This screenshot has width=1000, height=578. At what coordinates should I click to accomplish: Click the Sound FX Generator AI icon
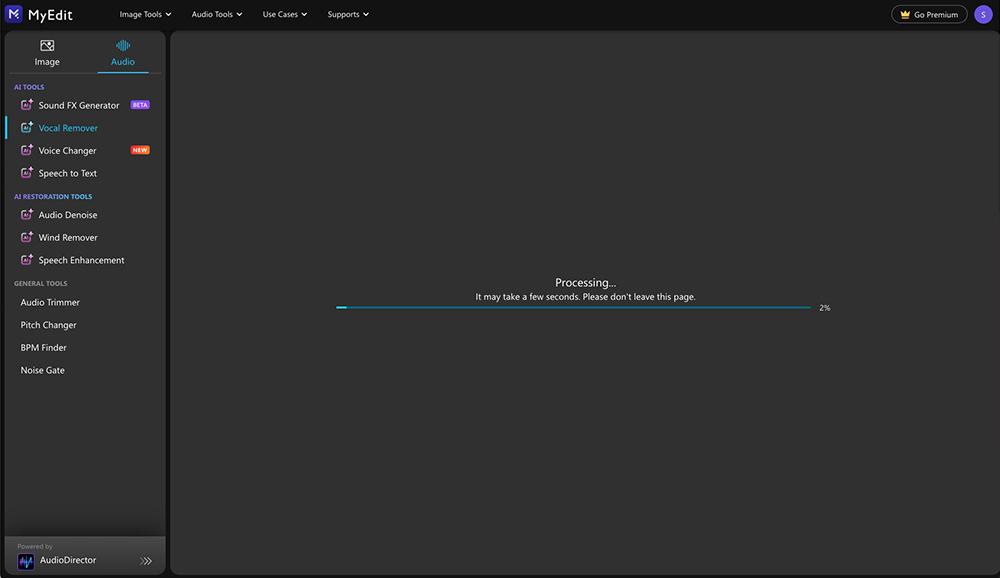point(27,105)
